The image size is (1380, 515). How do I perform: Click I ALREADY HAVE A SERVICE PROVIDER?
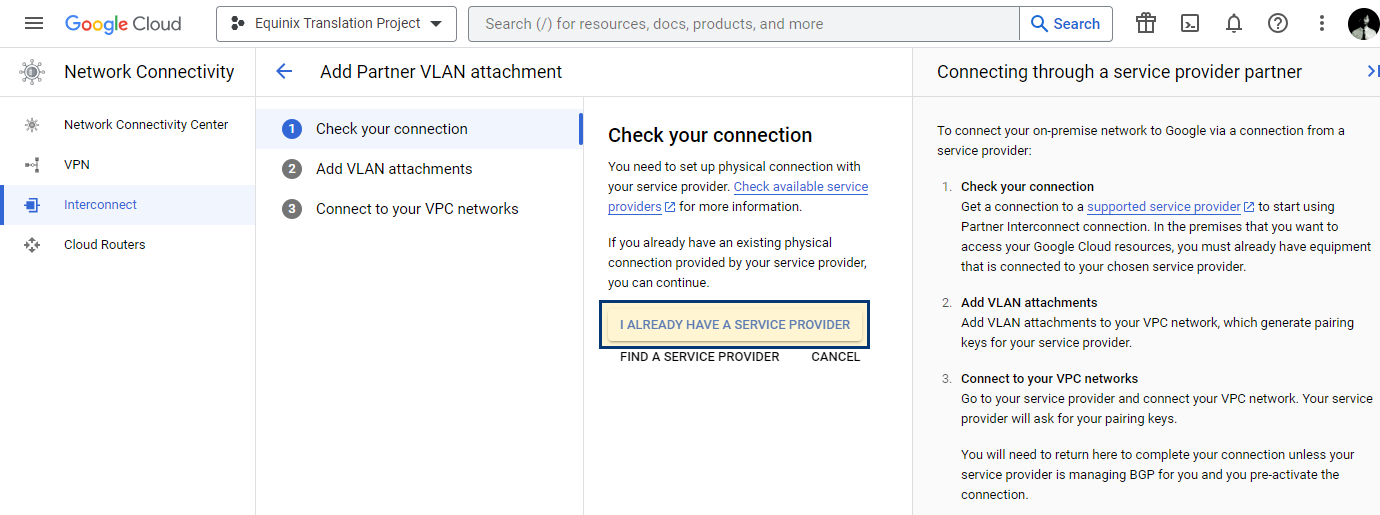pos(735,325)
